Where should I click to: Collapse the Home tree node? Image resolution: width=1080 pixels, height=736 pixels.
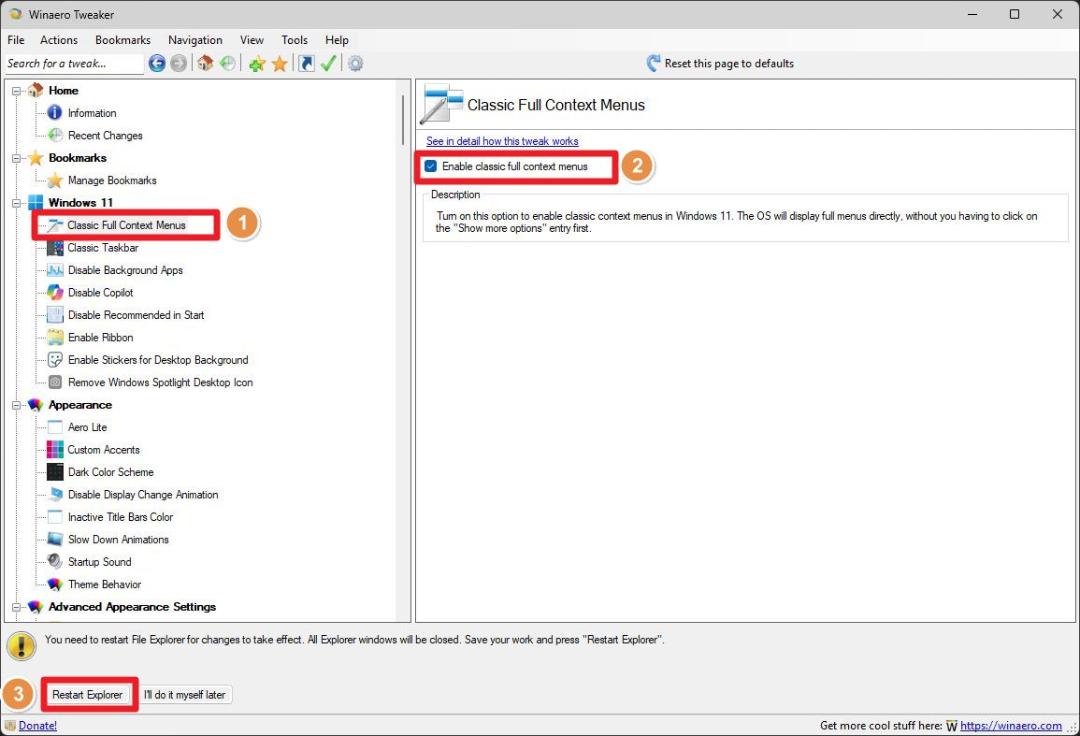pyautogui.click(x=17, y=91)
